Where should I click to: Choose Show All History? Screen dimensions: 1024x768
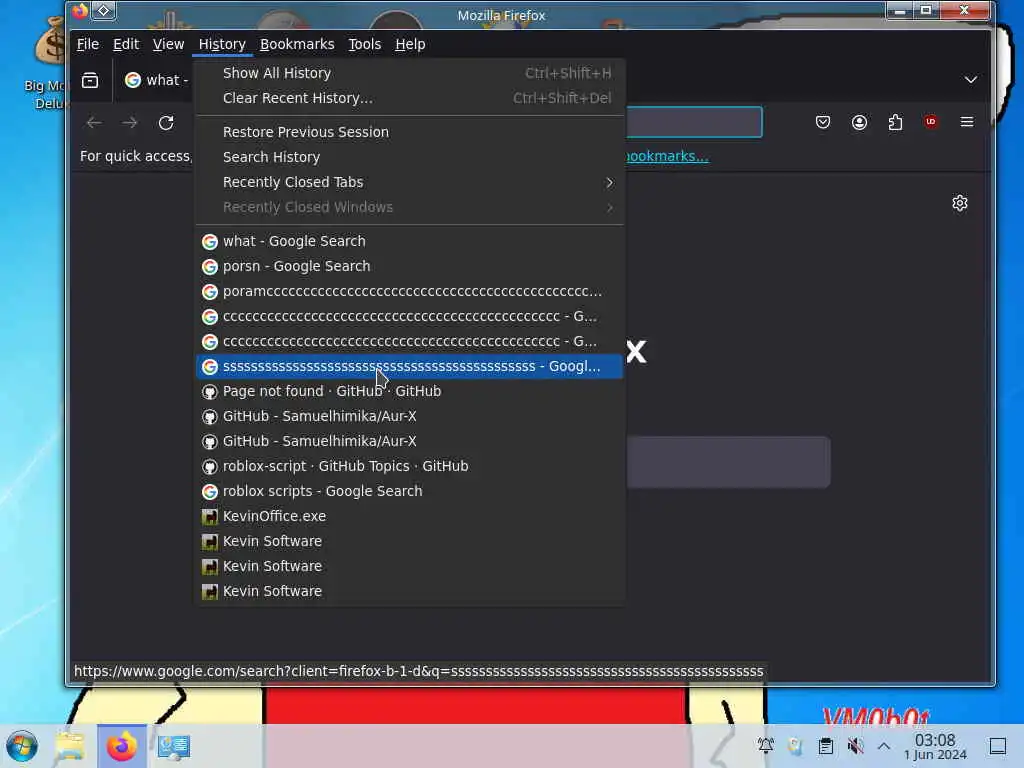click(409, 73)
